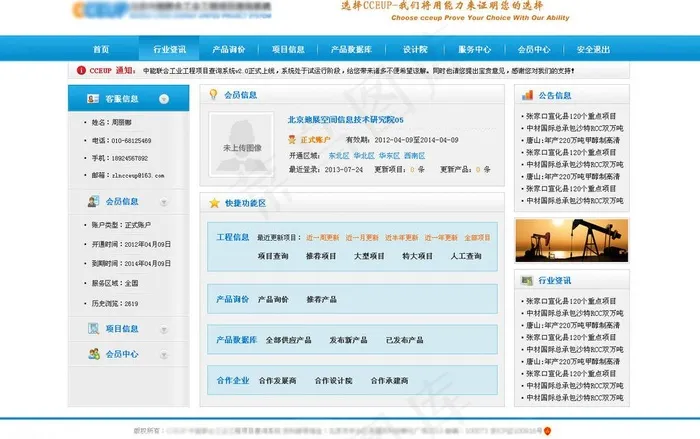Switch to the 产品数据库 navigation tab
Image resolution: width=700 pixels, height=439 pixels.
[352, 49]
